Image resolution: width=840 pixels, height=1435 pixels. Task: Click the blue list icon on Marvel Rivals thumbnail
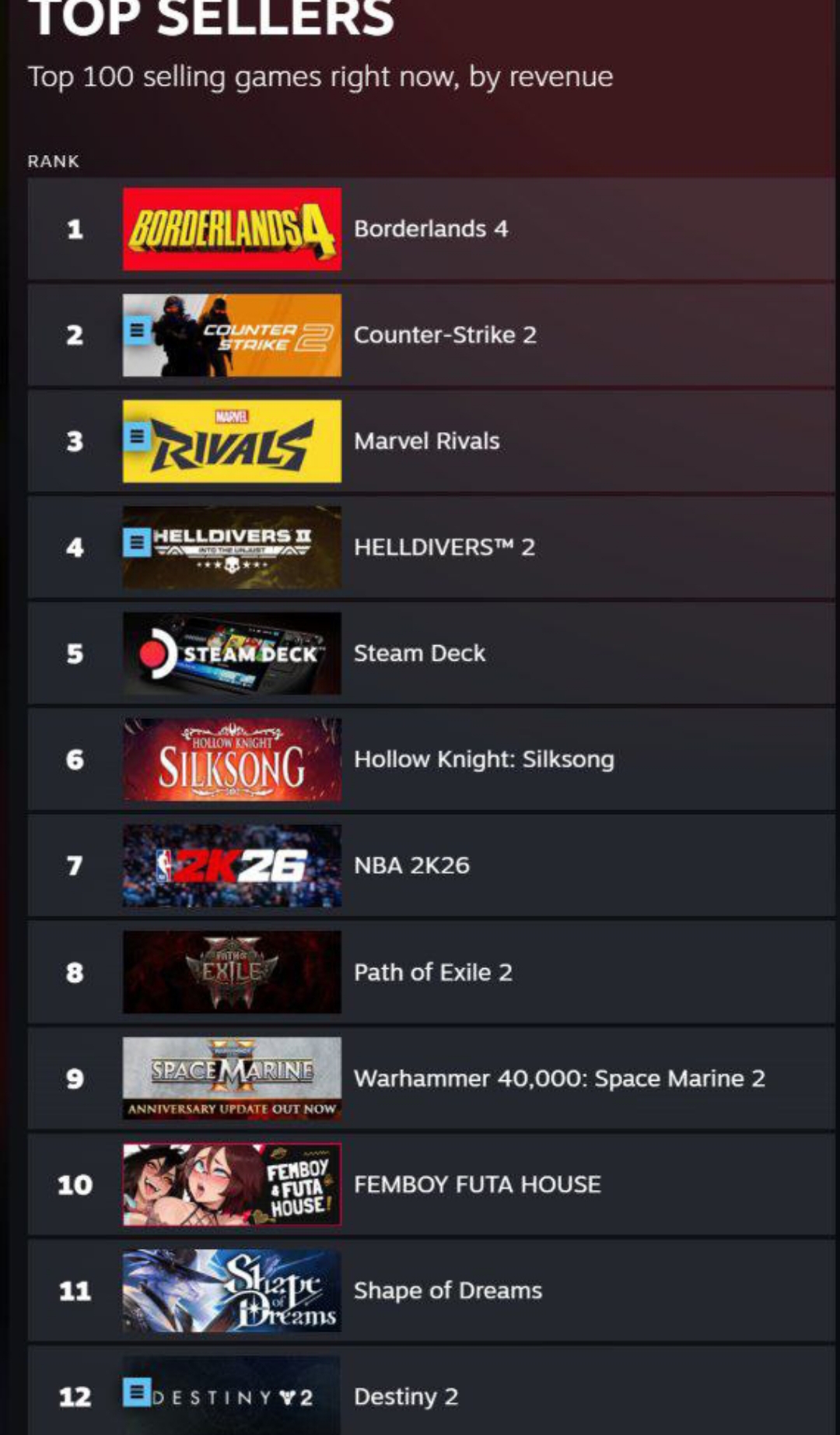138,437
